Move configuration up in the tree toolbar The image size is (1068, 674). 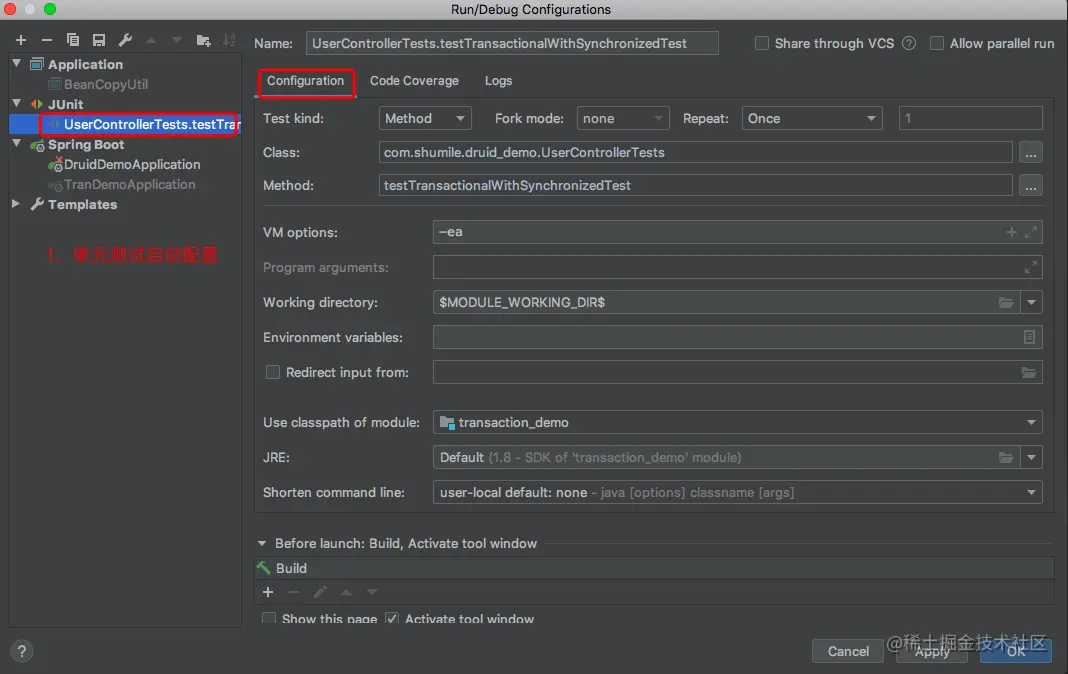(x=151, y=40)
